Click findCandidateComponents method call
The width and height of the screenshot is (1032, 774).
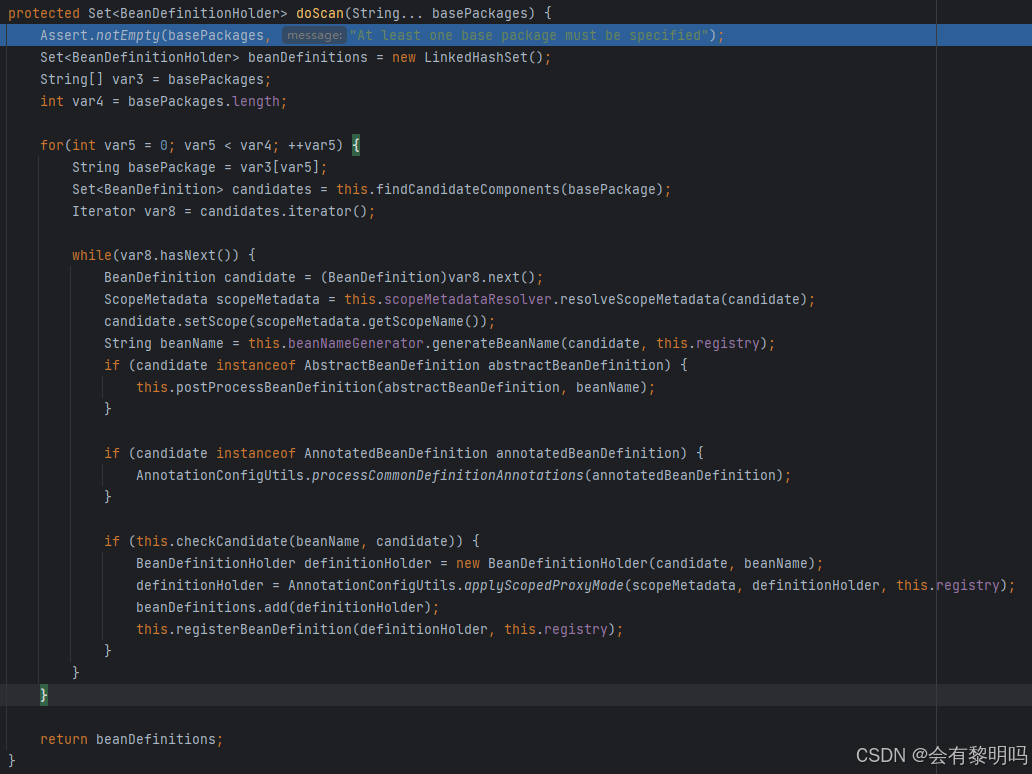coord(467,190)
